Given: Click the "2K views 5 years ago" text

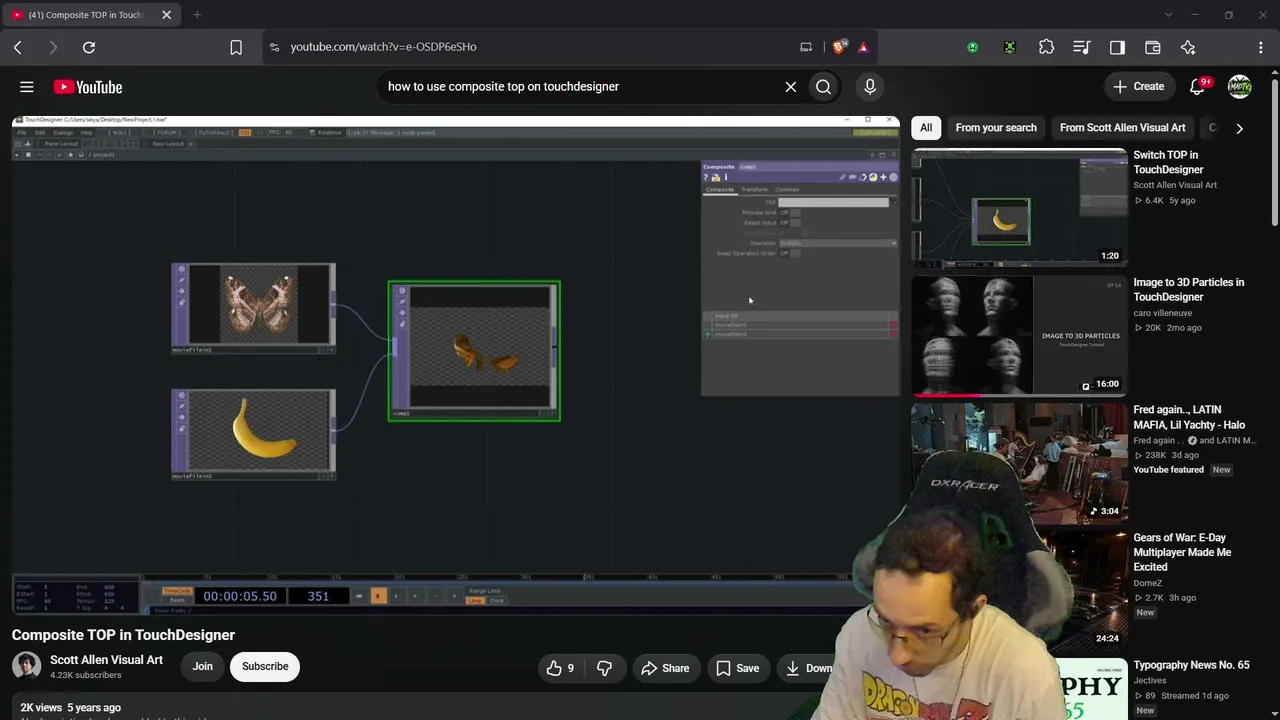Looking at the screenshot, I should (70, 708).
